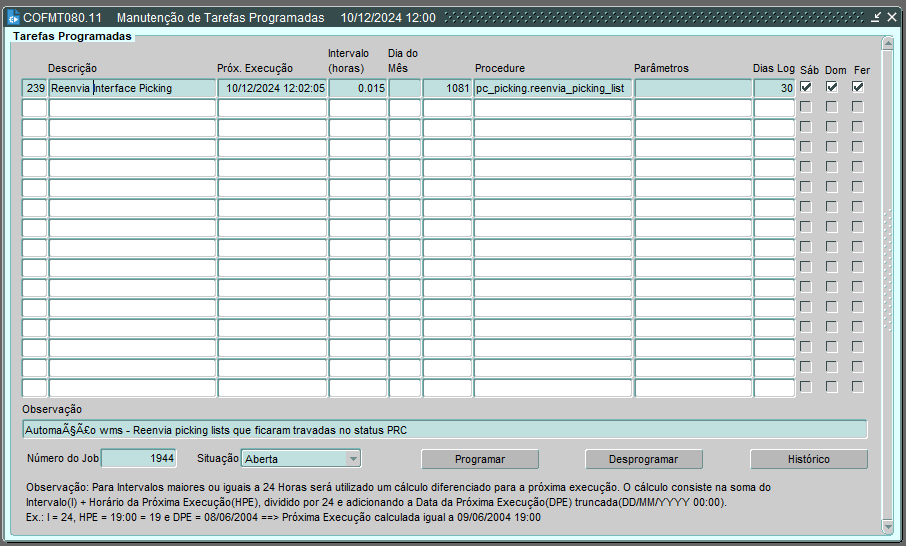Click the scroll down arrow at bottom right
The image size is (906, 546).
pyautogui.click(x=887, y=526)
